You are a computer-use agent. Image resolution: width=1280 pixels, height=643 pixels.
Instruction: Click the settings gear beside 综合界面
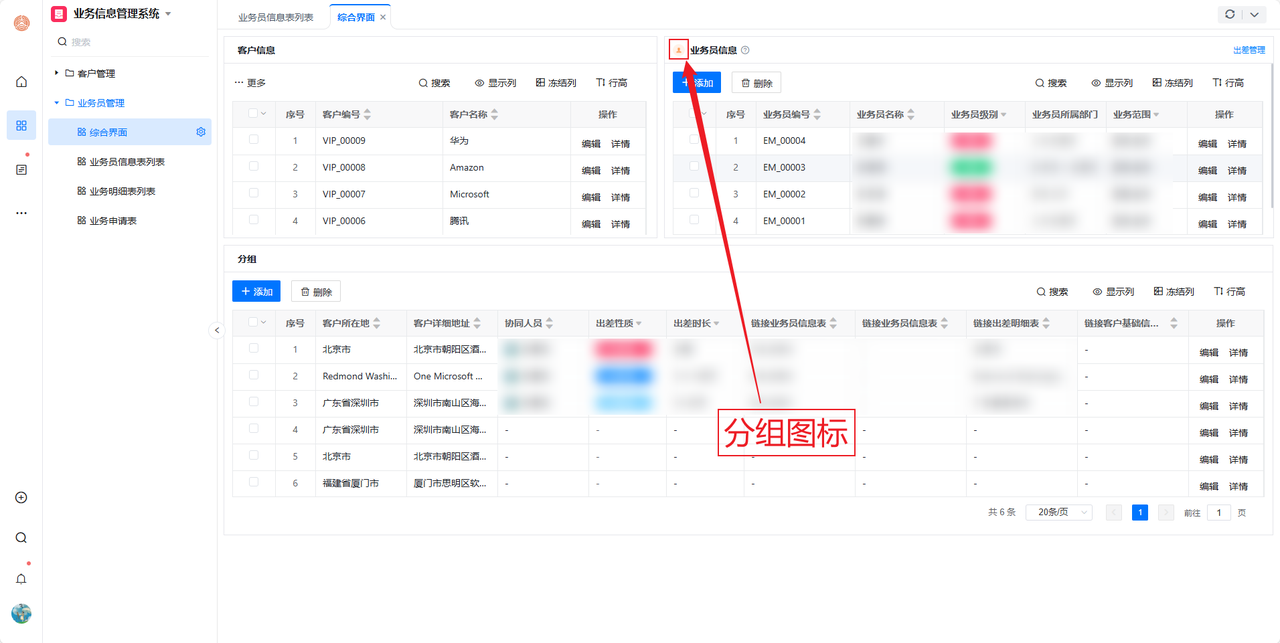[x=201, y=132]
